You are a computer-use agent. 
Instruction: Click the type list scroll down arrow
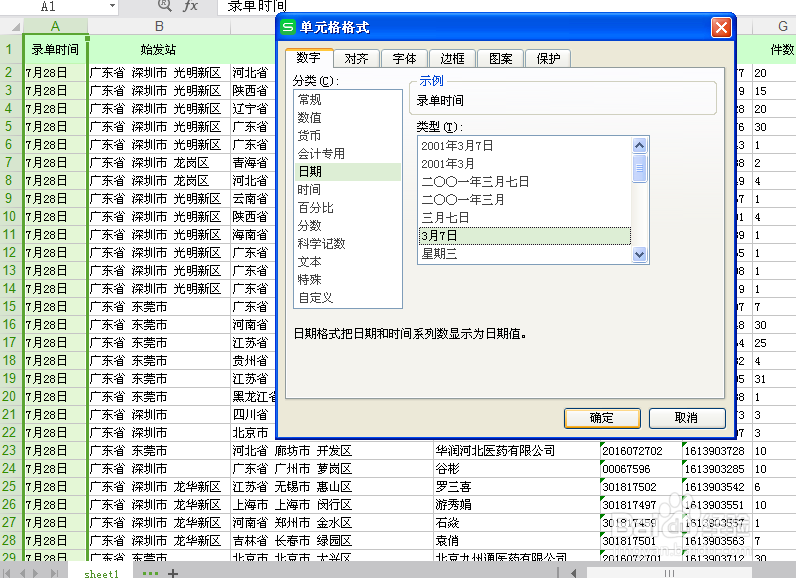(640, 254)
